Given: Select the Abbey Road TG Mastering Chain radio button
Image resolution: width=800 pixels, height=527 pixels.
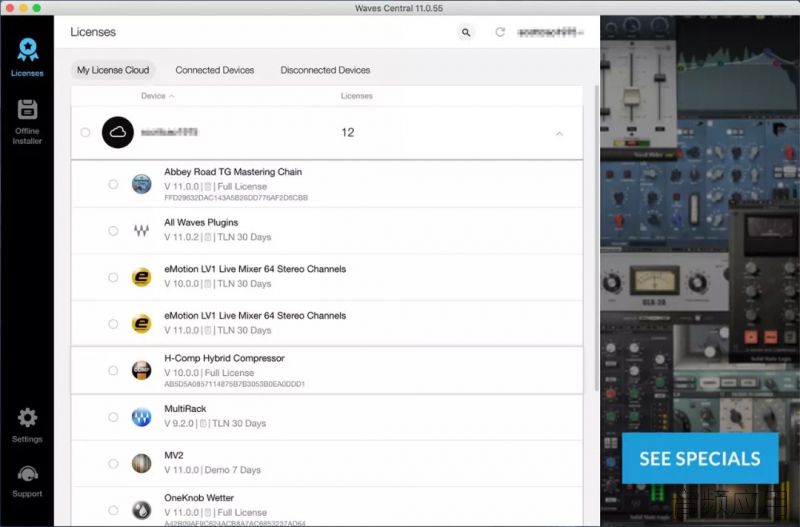Looking at the screenshot, I should point(113,184).
